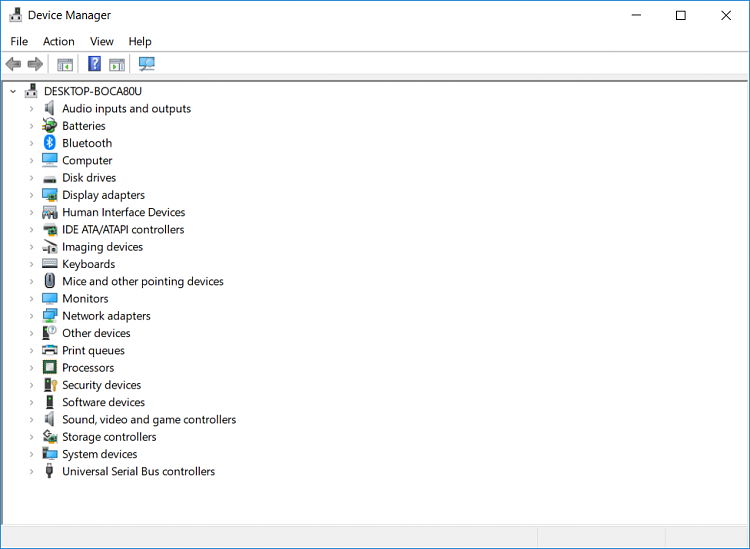This screenshot has height=549, width=750.
Task: Select Sound, video and game controllers
Action: pos(149,419)
